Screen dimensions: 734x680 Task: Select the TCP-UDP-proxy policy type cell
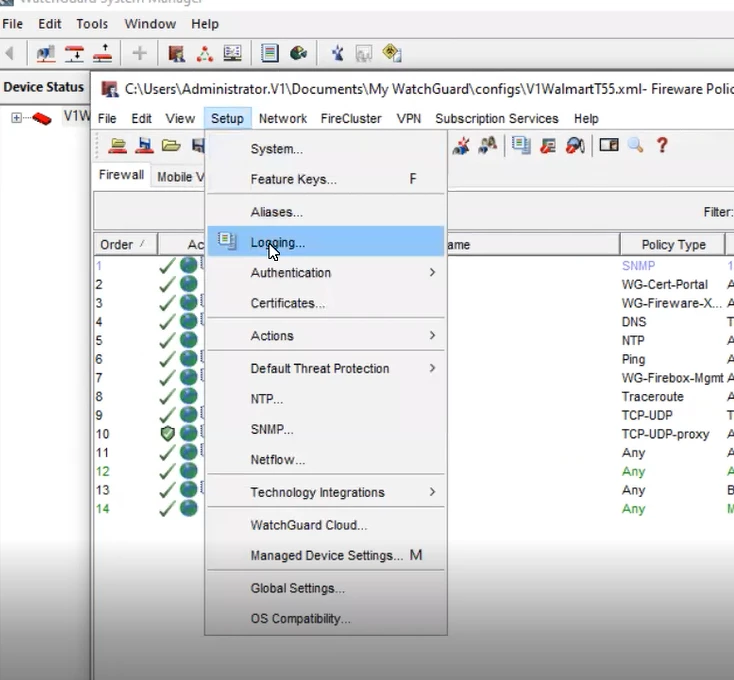pos(665,434)
